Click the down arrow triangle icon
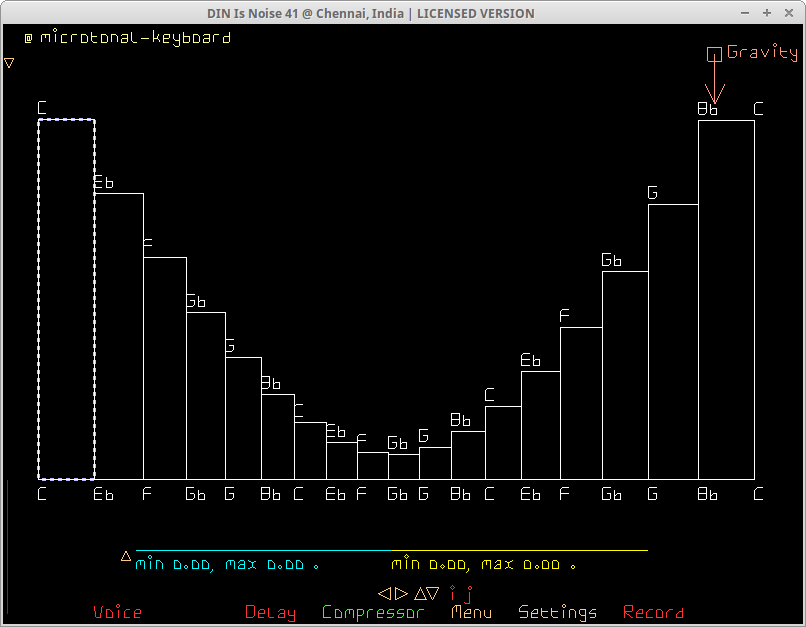This screenshot has width=806, height=627. (433, 593)
